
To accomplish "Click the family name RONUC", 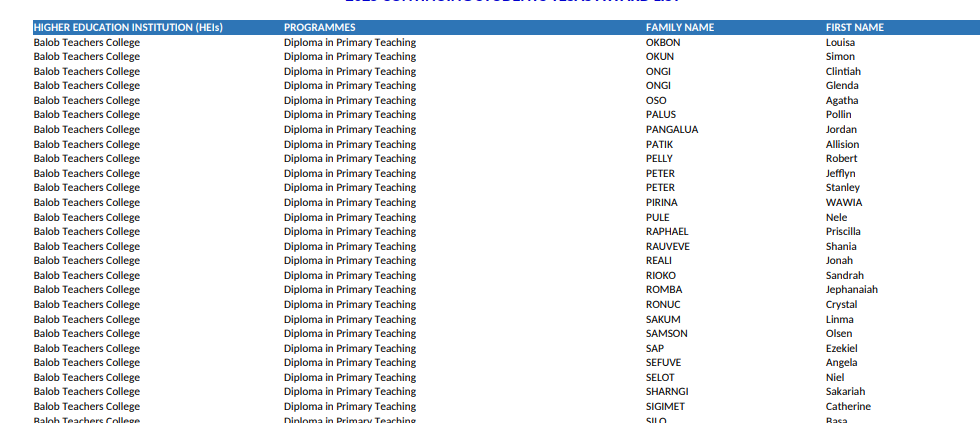I will pyautogui.click(x=663, y=304).
